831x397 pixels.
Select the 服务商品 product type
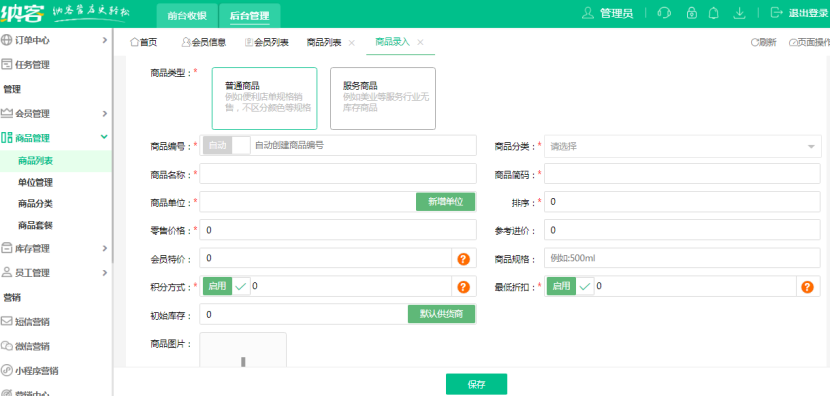[383, 98]
